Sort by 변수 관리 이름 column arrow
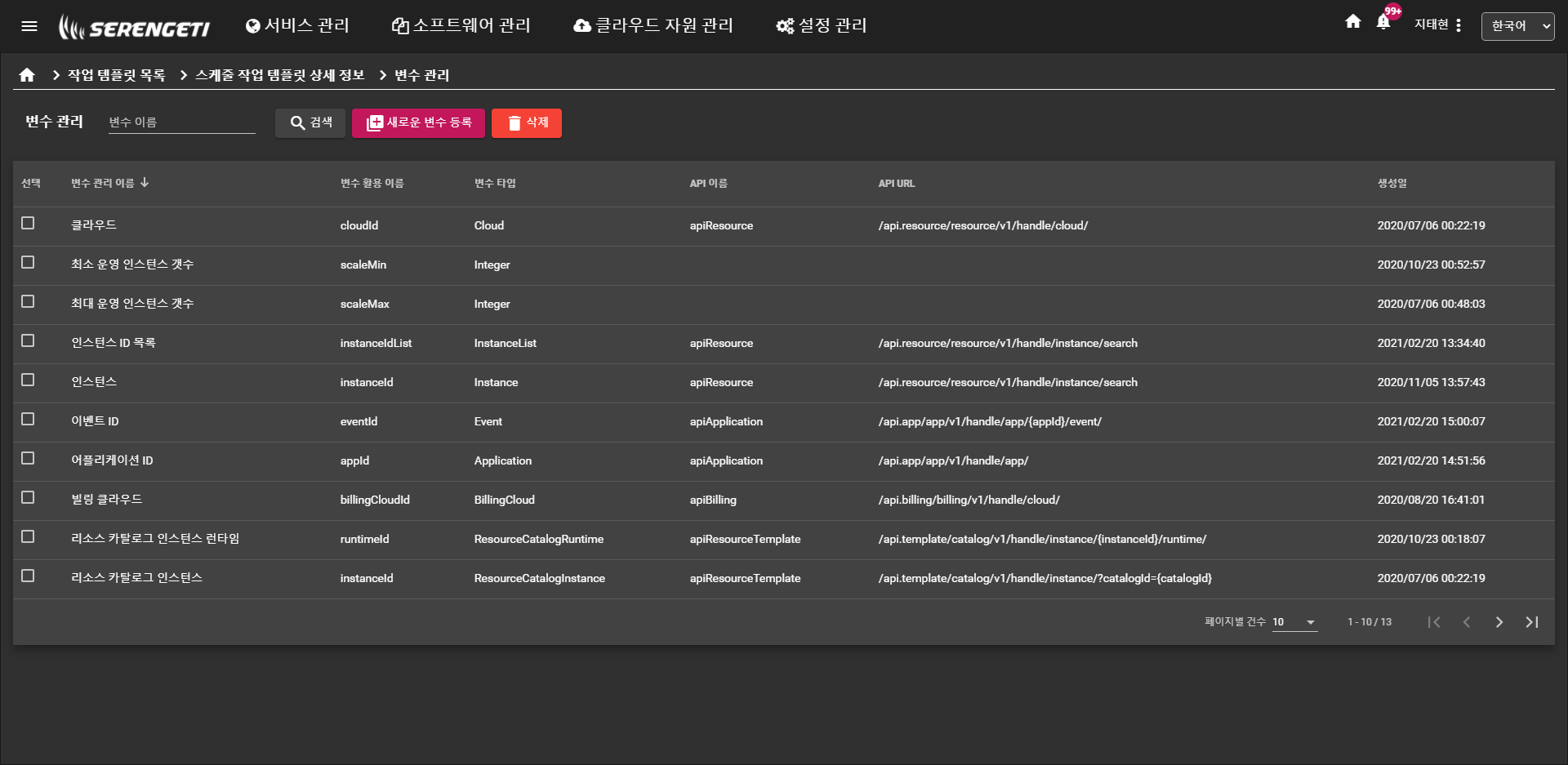This screenshot has height=765, width=1568. 145,183
